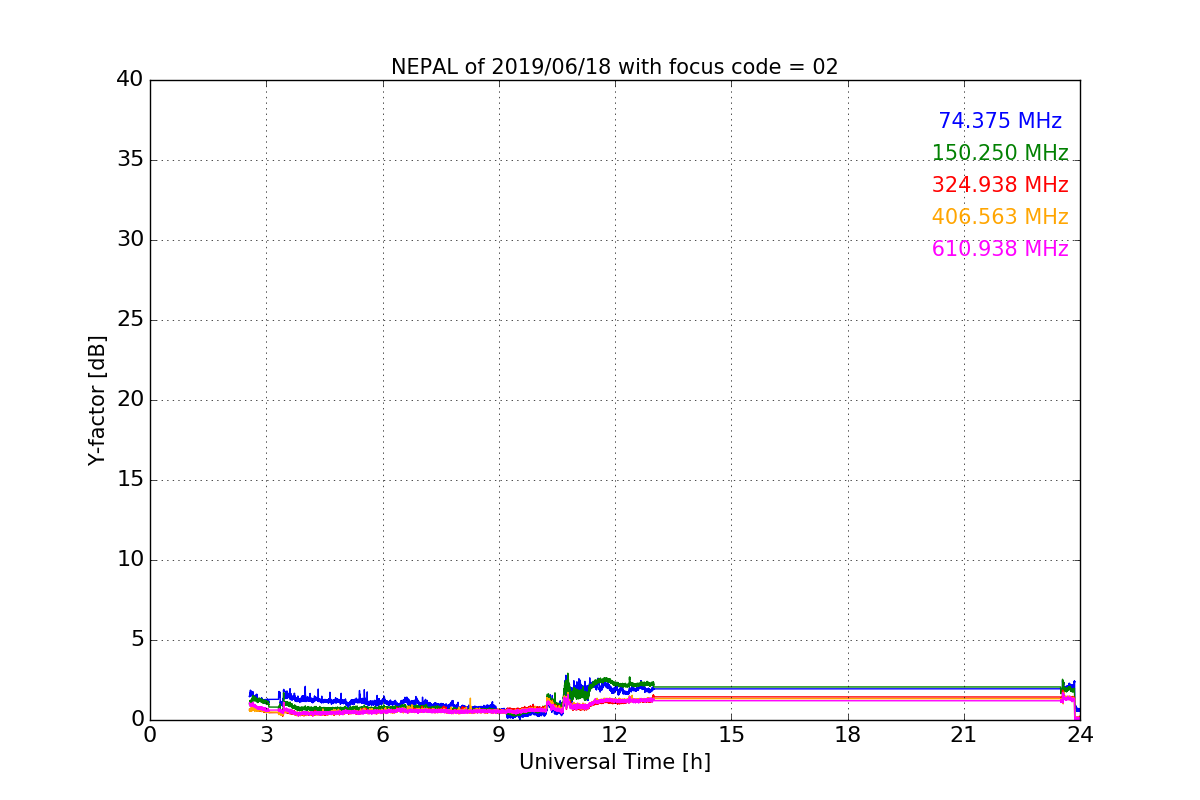Click the y-axis tick label 20
This screenshot has width=1200, height=800.
point(130,400)
